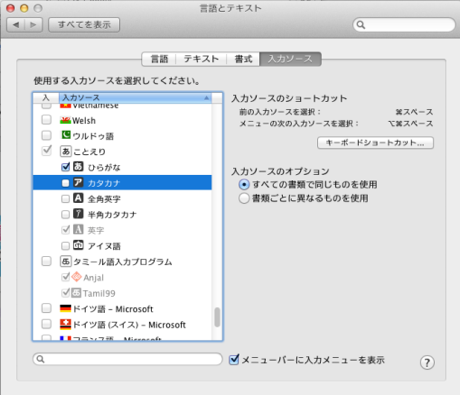Screen dimensions: 460x395
Task: Check the 全角英字 checkbox
Action: (x=65, y=199)
